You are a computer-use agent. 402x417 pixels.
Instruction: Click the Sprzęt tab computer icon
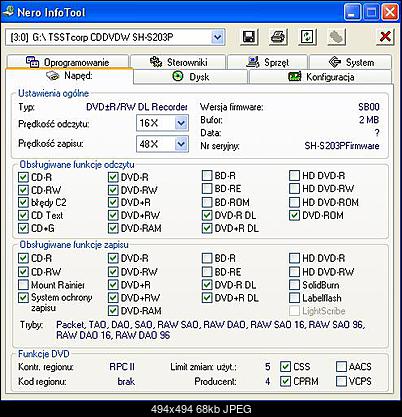click(x=253, y=62)
